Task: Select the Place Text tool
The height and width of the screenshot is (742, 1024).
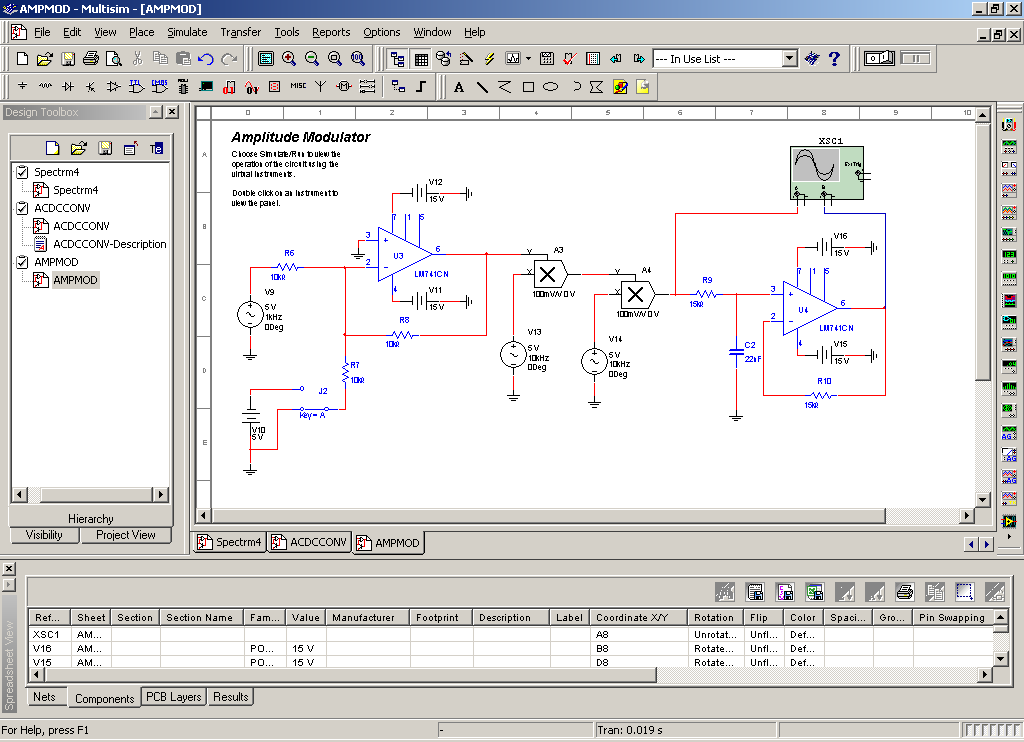Action: 459,87
